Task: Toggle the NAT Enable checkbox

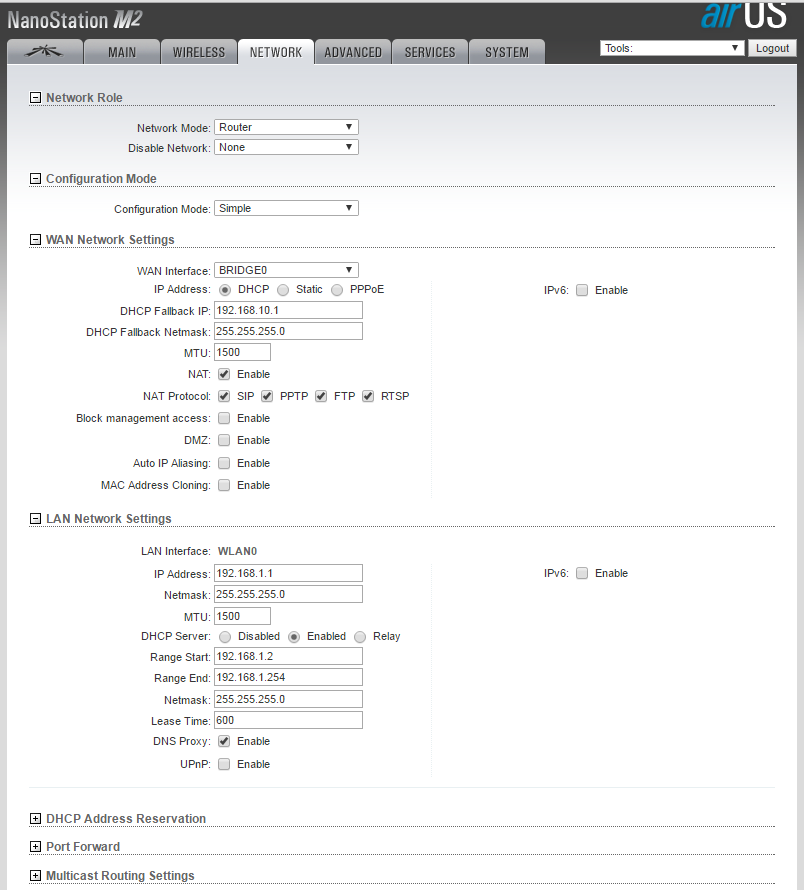Action: pyautogui.click(x=224, y=374)
